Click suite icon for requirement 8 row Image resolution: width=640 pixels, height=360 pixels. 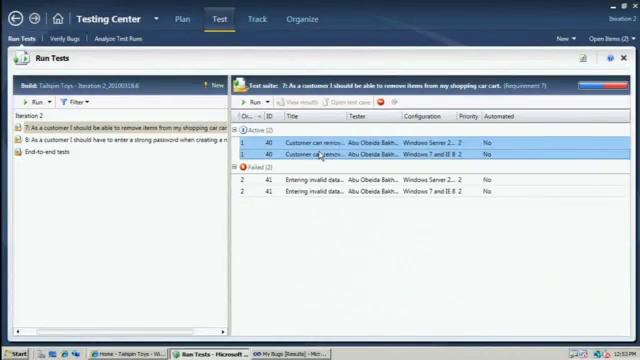click(x=18, y=140)
